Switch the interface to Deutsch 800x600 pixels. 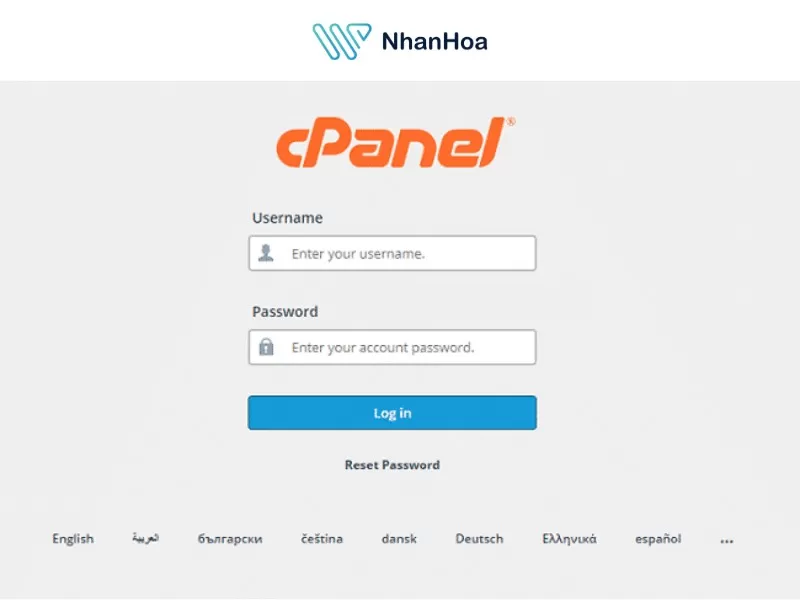(478, 539)
